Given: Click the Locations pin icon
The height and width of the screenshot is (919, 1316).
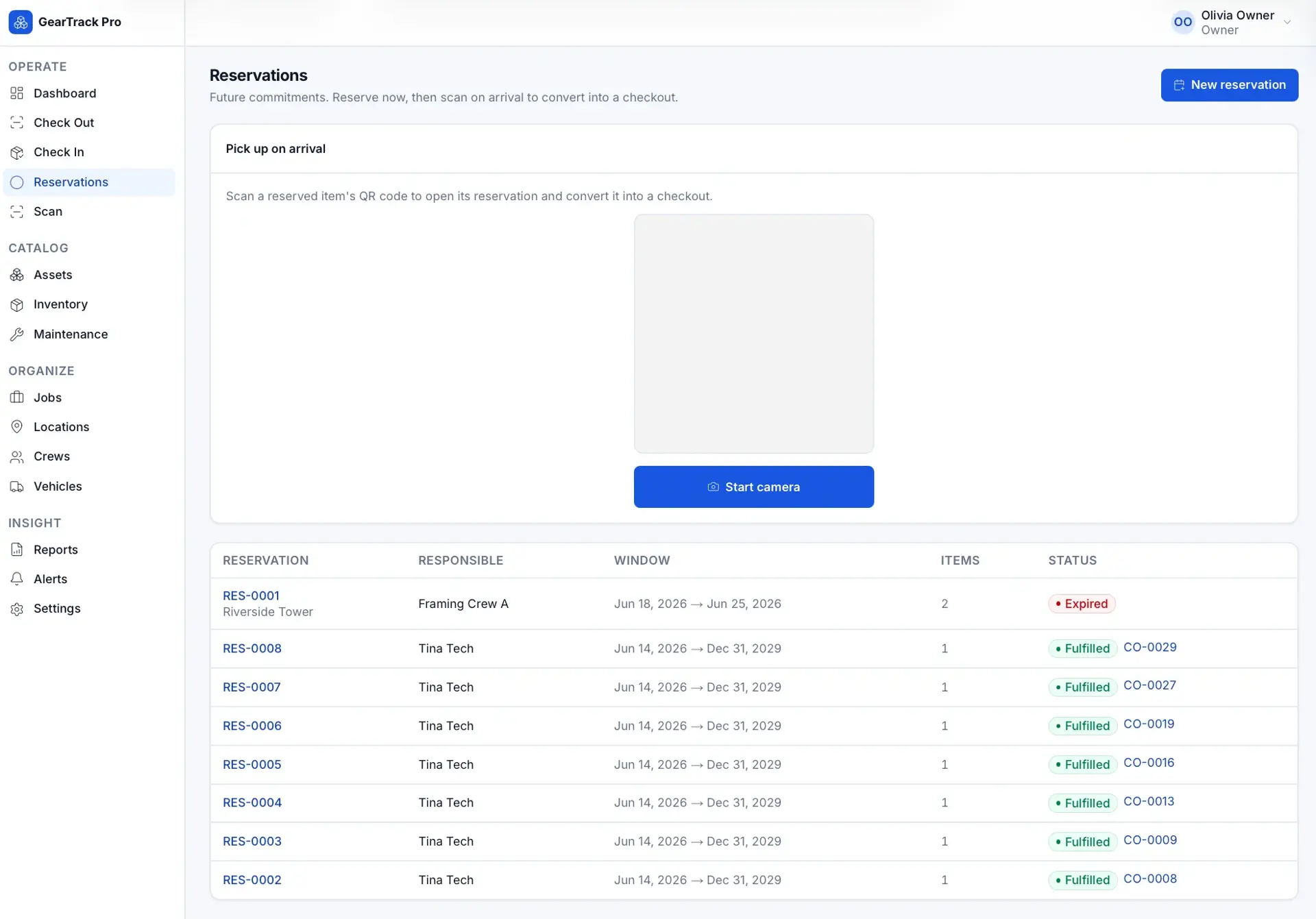Looking at the screenshot, I should click(17, 427).
